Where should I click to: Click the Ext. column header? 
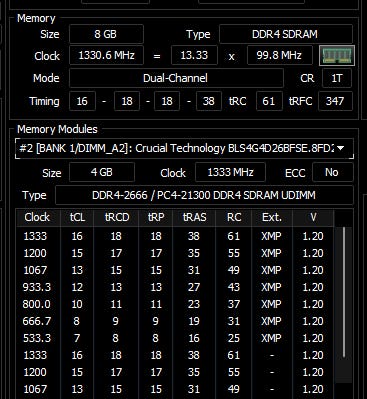272,217
